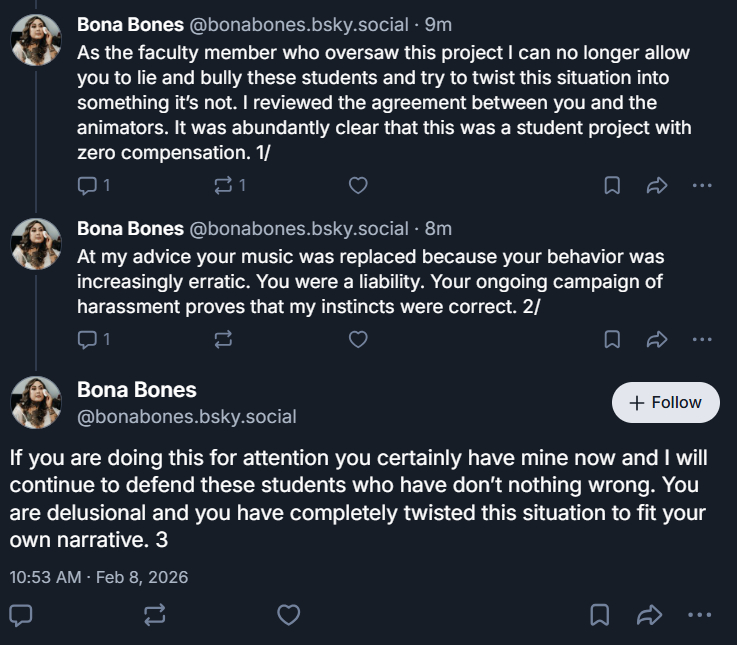Repost the second post marked 2/
Viewport: 737px width, 645px height.
[x=224, y=339]
